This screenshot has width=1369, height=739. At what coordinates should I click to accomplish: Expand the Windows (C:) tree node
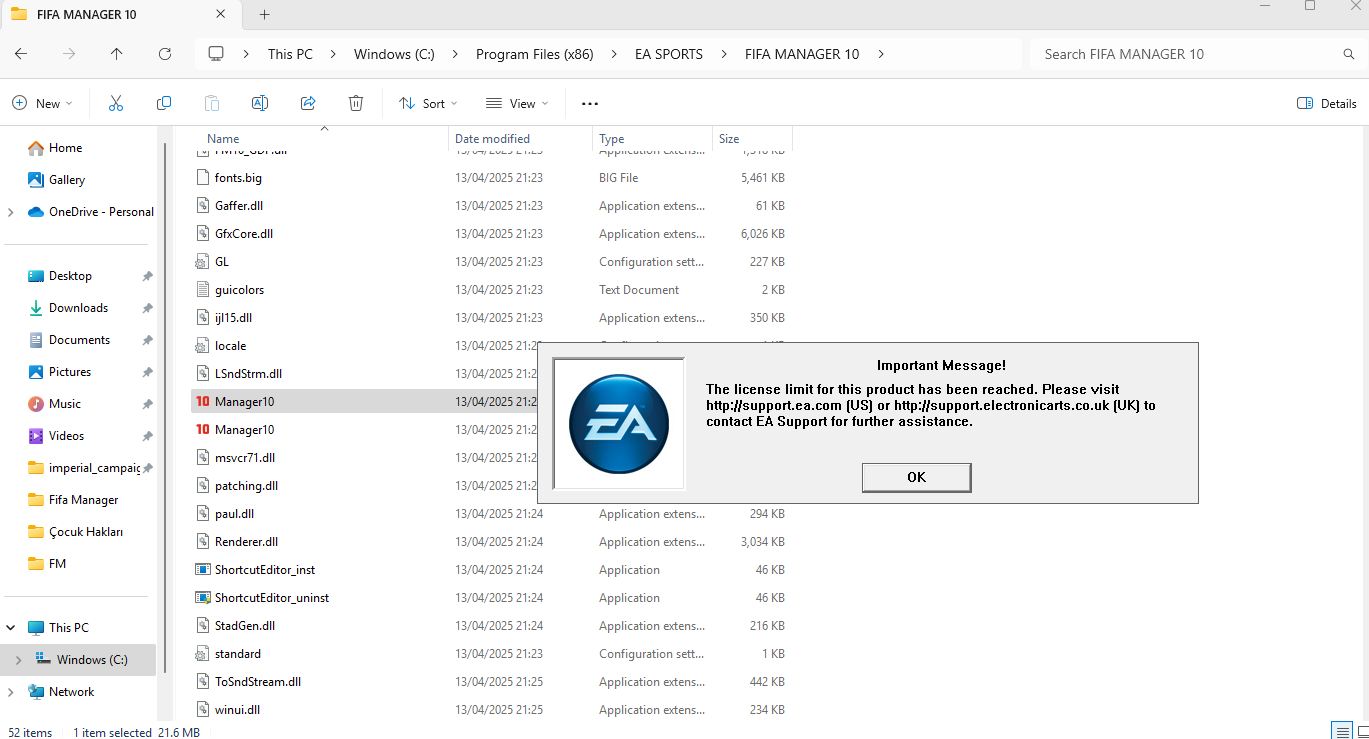tap(18, 660)
